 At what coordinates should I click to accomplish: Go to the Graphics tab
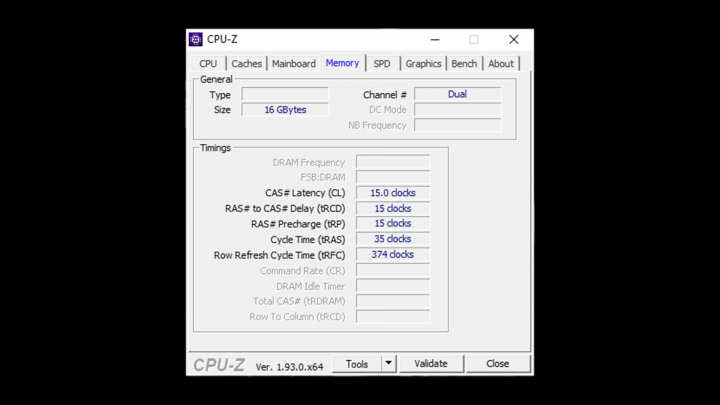pos(423,64)
